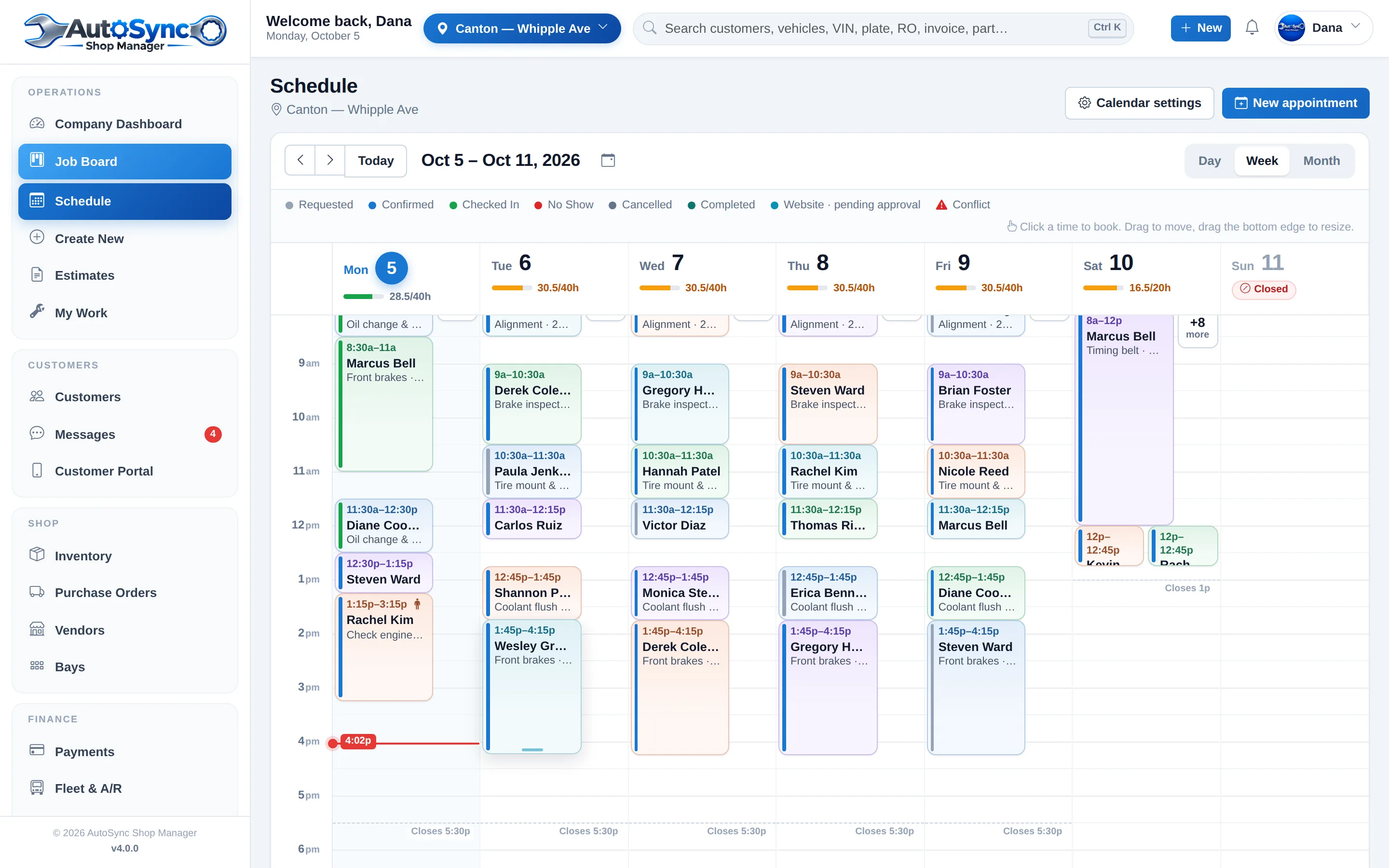The width and height of the screenshot is (1389, 868).
Task: Switch to Week view
Action: click(x=1262, y=161)
